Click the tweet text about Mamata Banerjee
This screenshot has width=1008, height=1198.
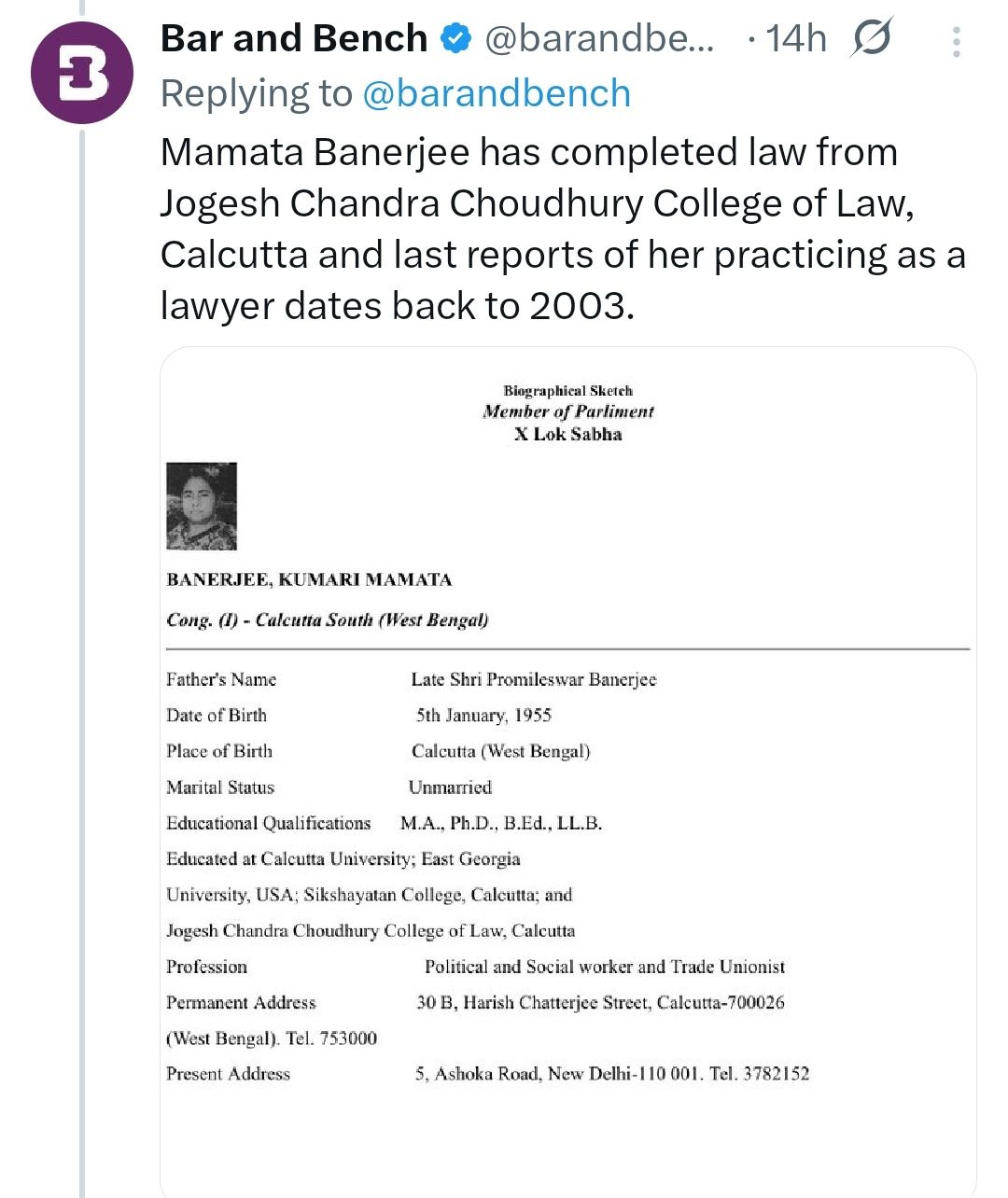[560, 229]
